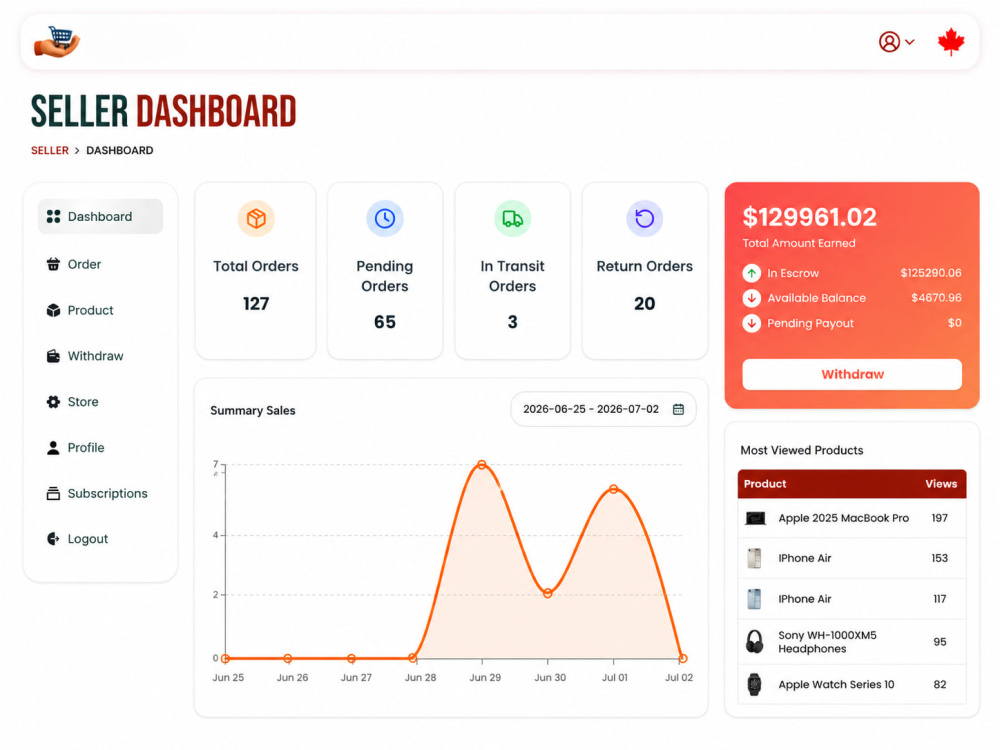
Task: Select the Jul 01 chart data point
Action: point(614,489)
